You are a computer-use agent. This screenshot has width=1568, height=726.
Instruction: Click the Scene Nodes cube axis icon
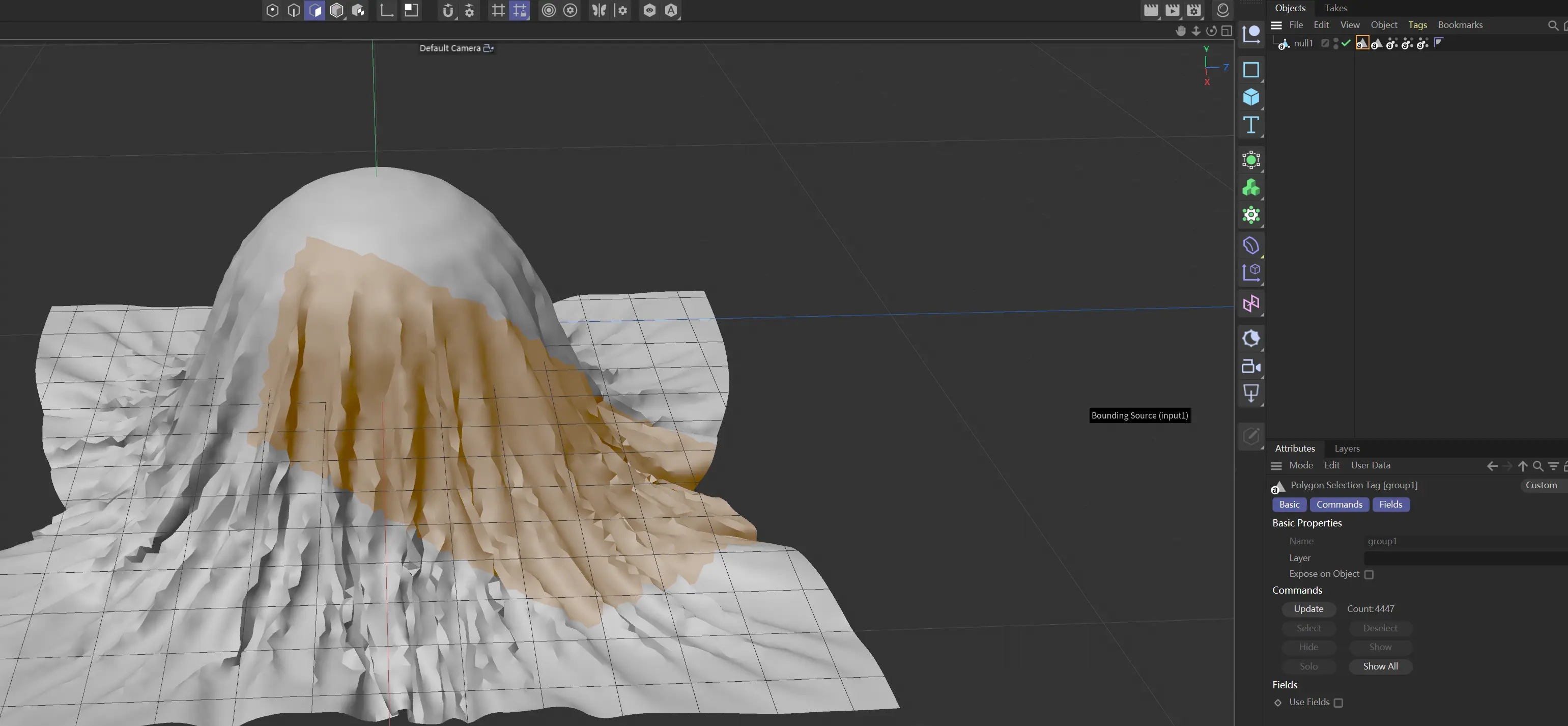pos(1251,273)
